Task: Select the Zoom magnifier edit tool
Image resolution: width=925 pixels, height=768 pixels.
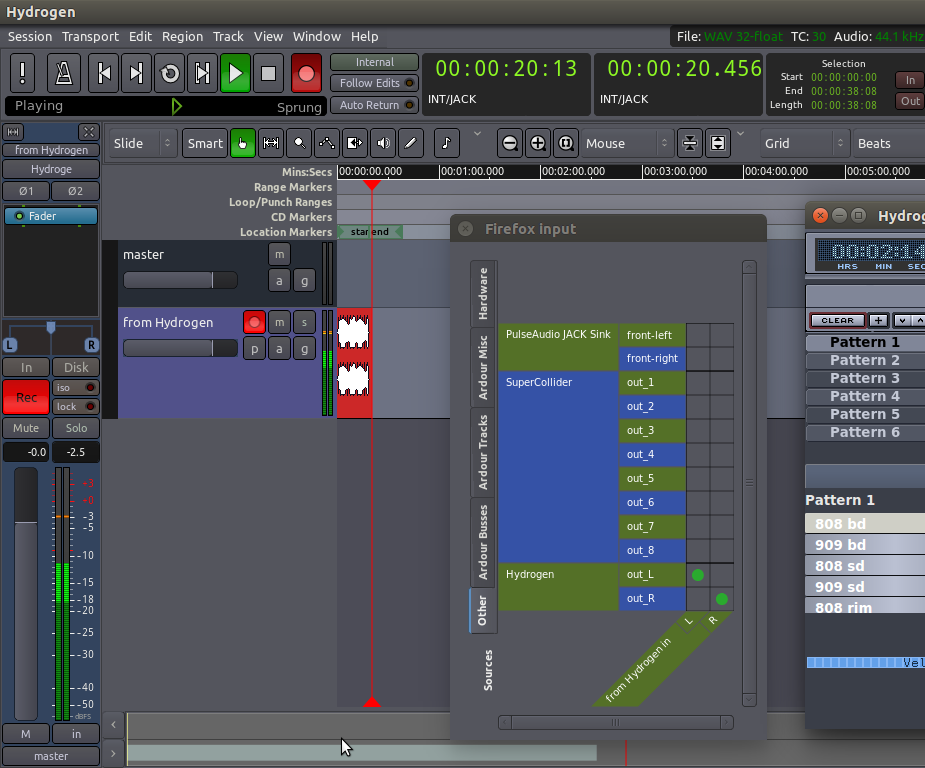Action: pyautogui.click(x=298, y=143)
